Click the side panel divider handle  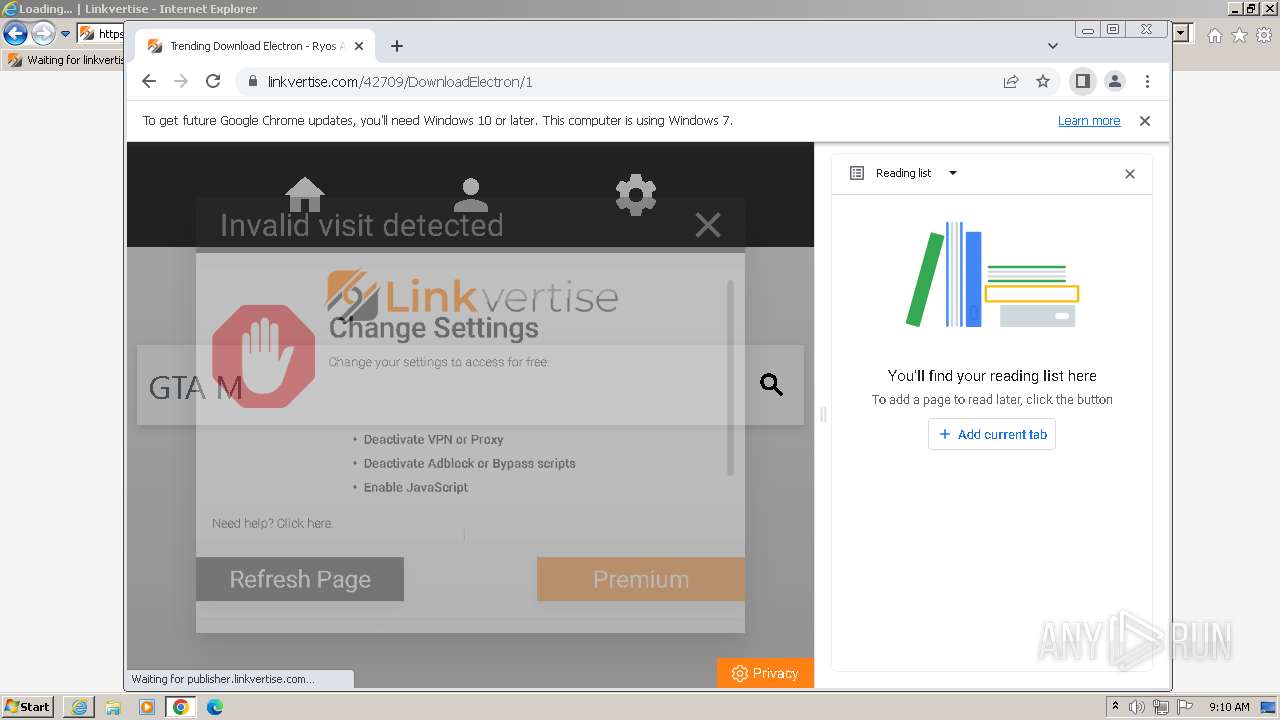coord(823,414)
